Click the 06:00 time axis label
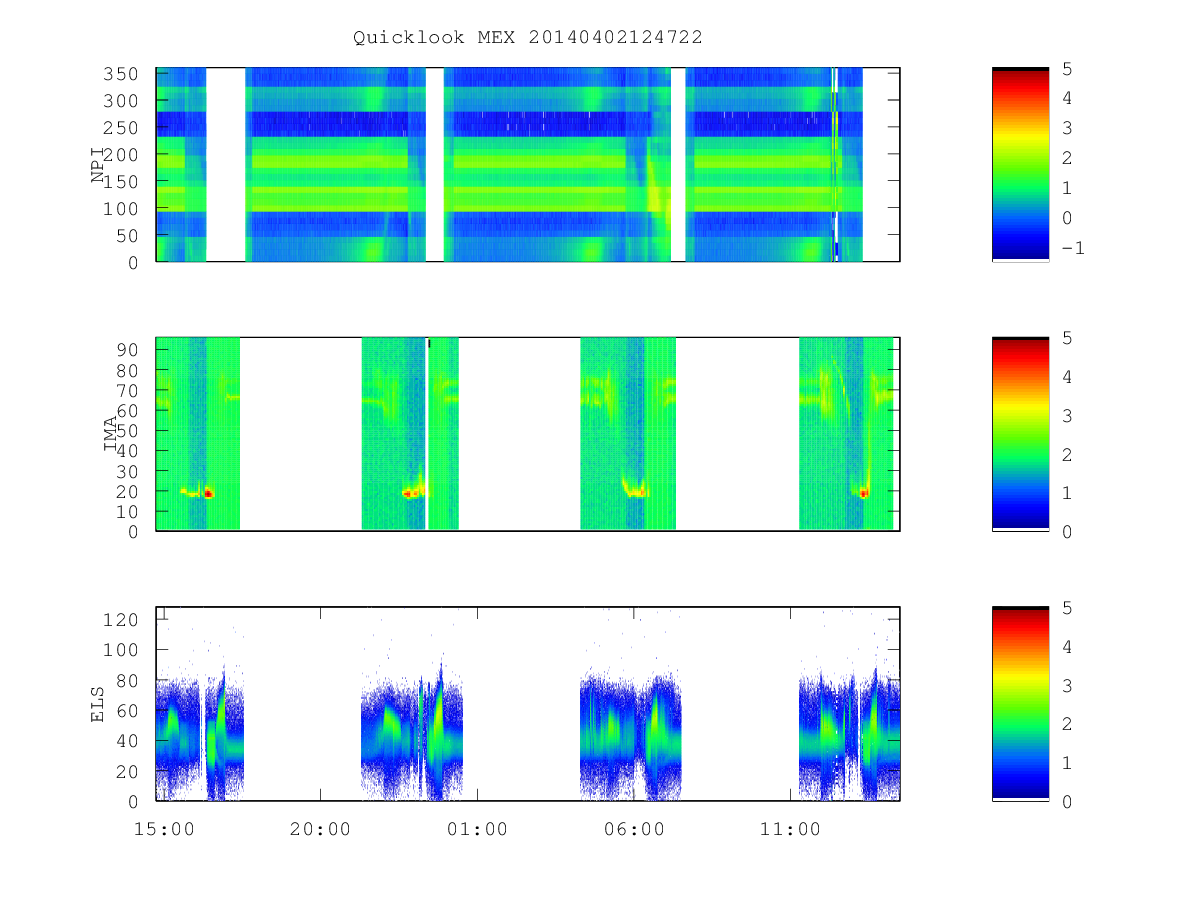 pyautogui.click(x=634, y=829)
